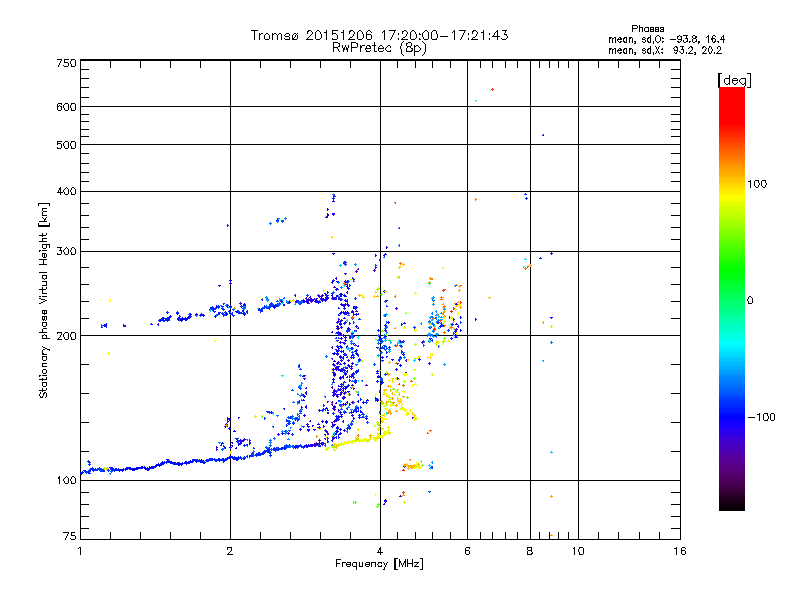Click the y-axis tick label '500'
The height and width of the screenshot is (600, 800).
[x=66, y=145]
